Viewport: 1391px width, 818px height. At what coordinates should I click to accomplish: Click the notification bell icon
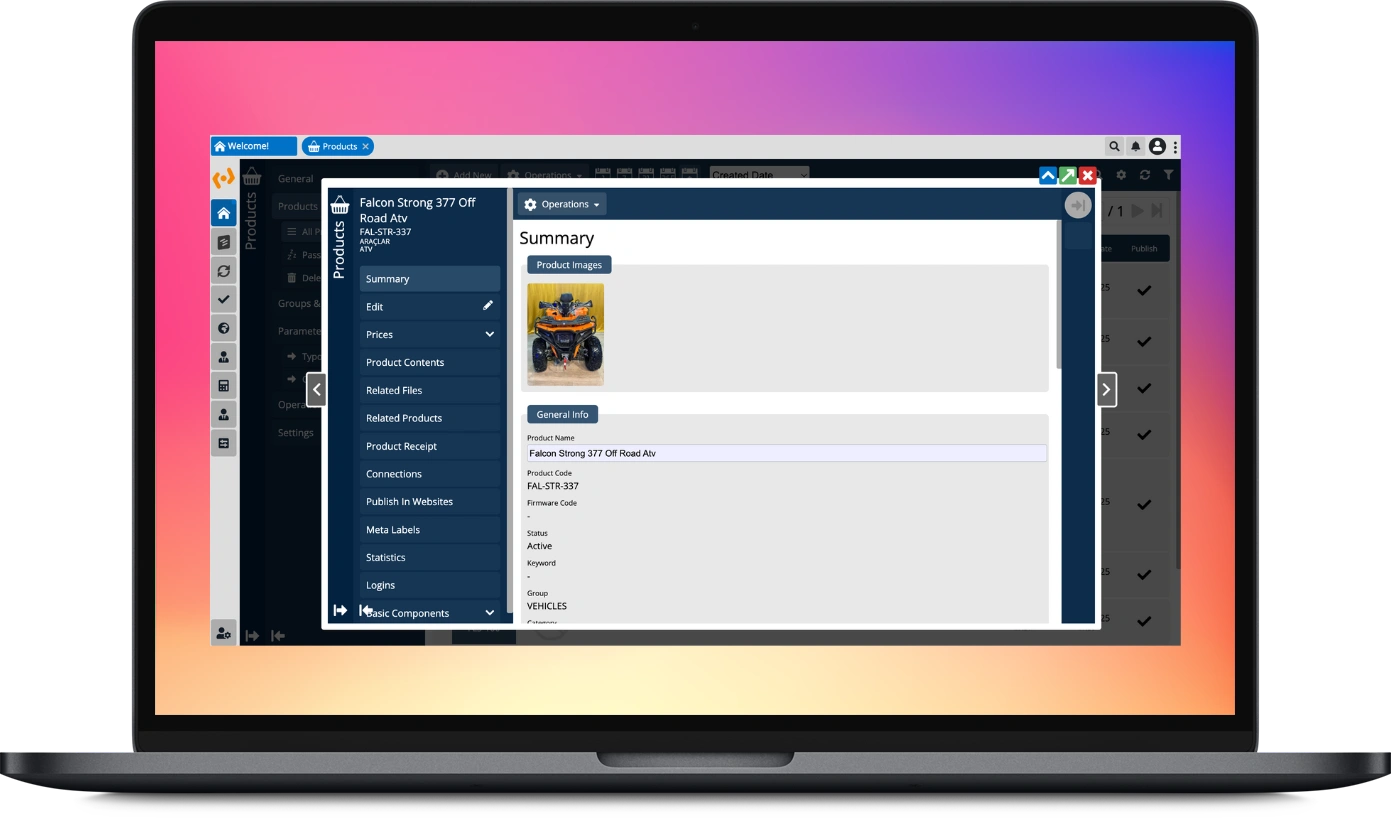1135,146
